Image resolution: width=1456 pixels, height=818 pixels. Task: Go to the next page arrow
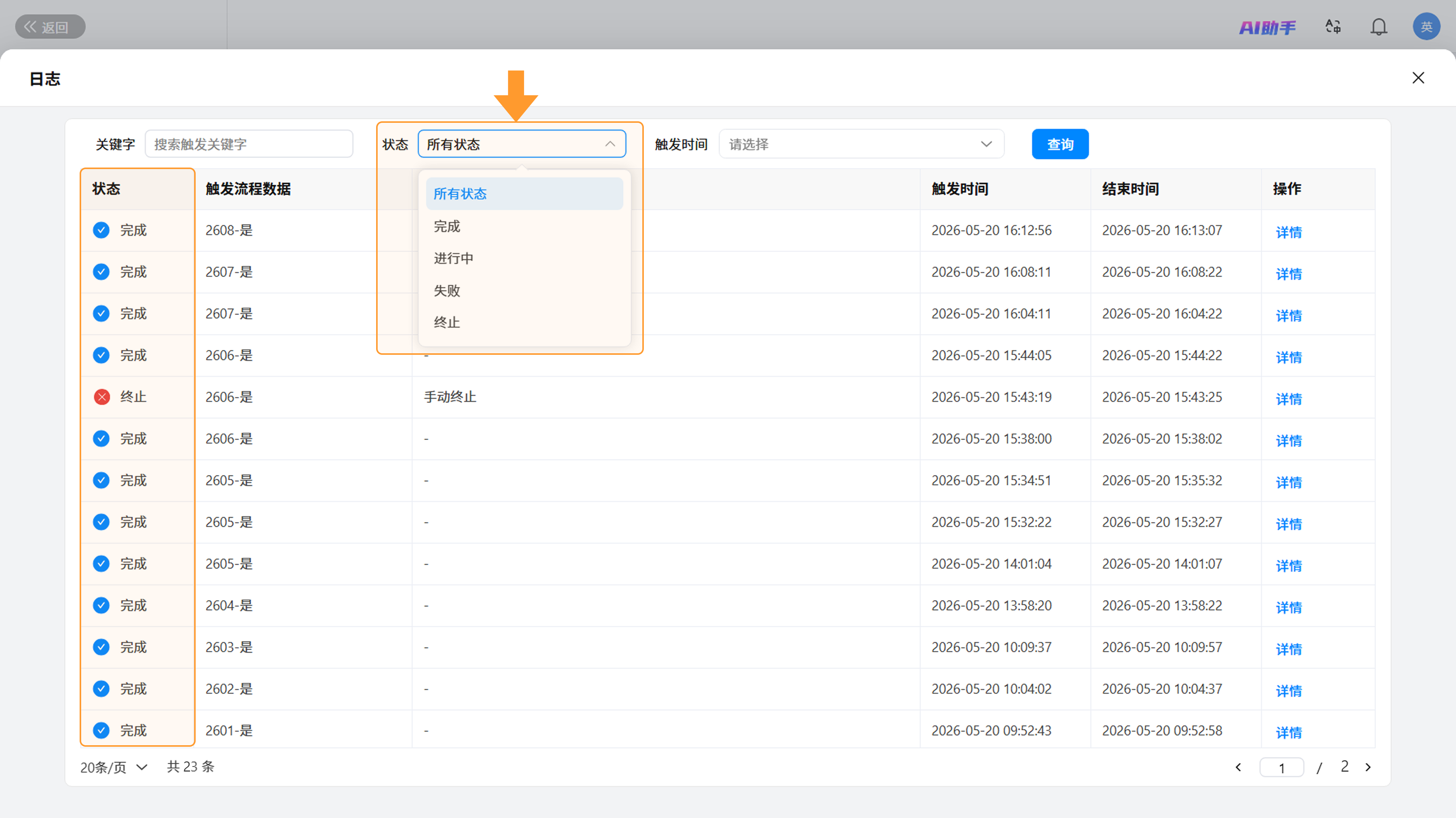1368,767
